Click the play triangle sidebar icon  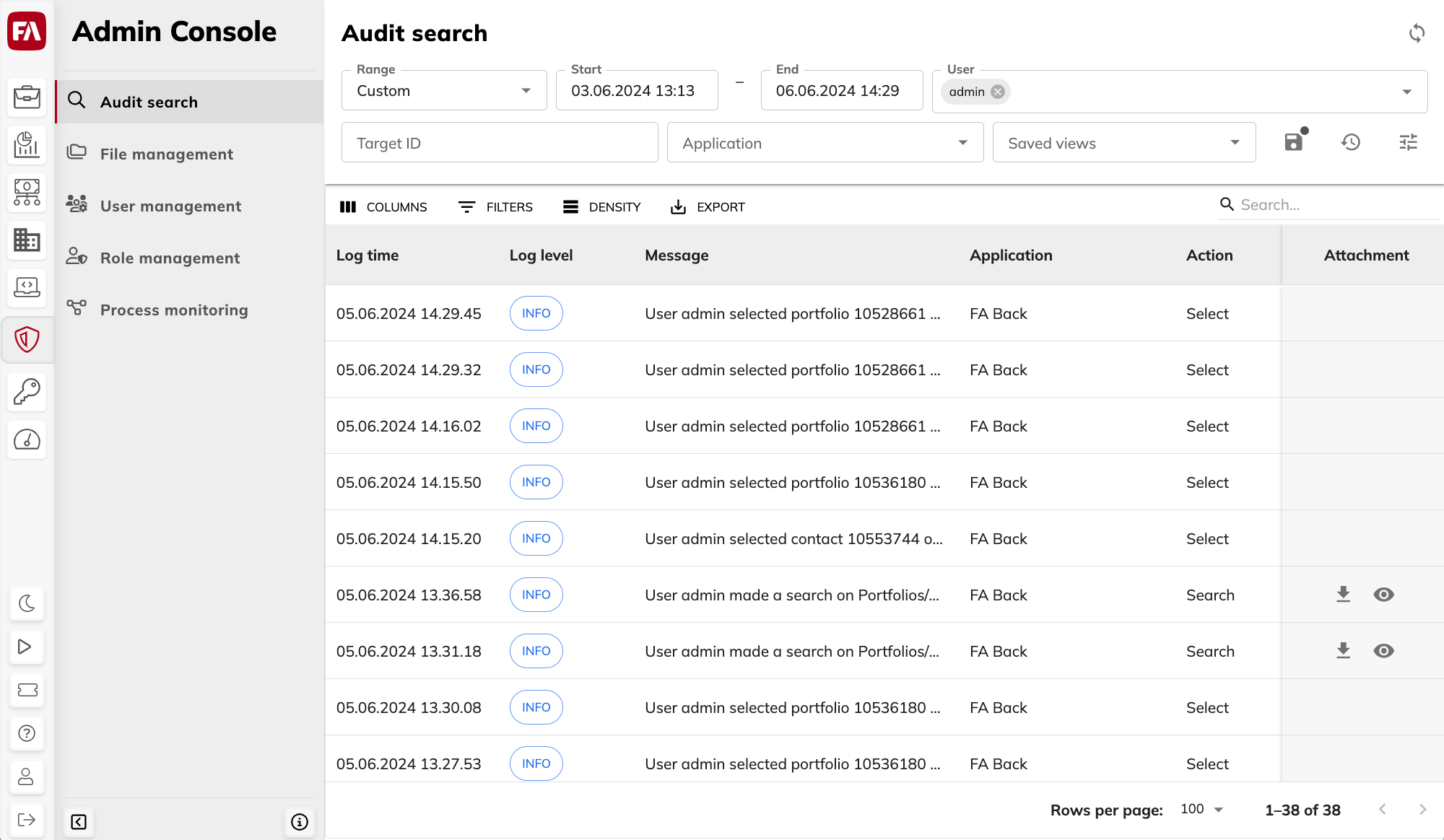(27, 647)
